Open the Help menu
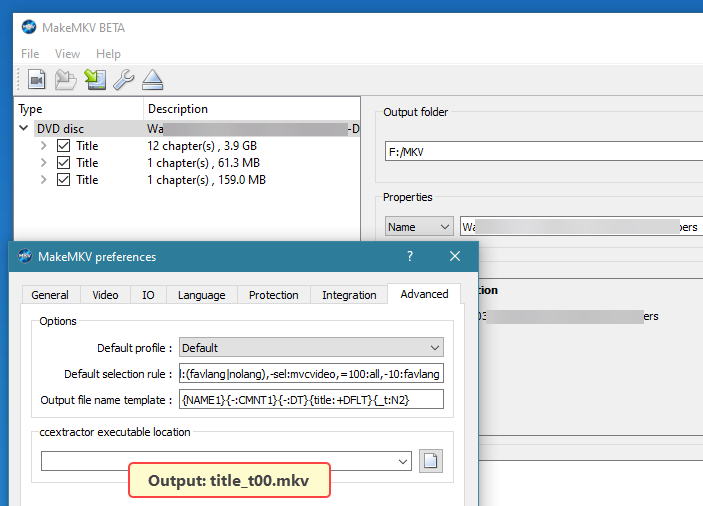 point(108,54)
